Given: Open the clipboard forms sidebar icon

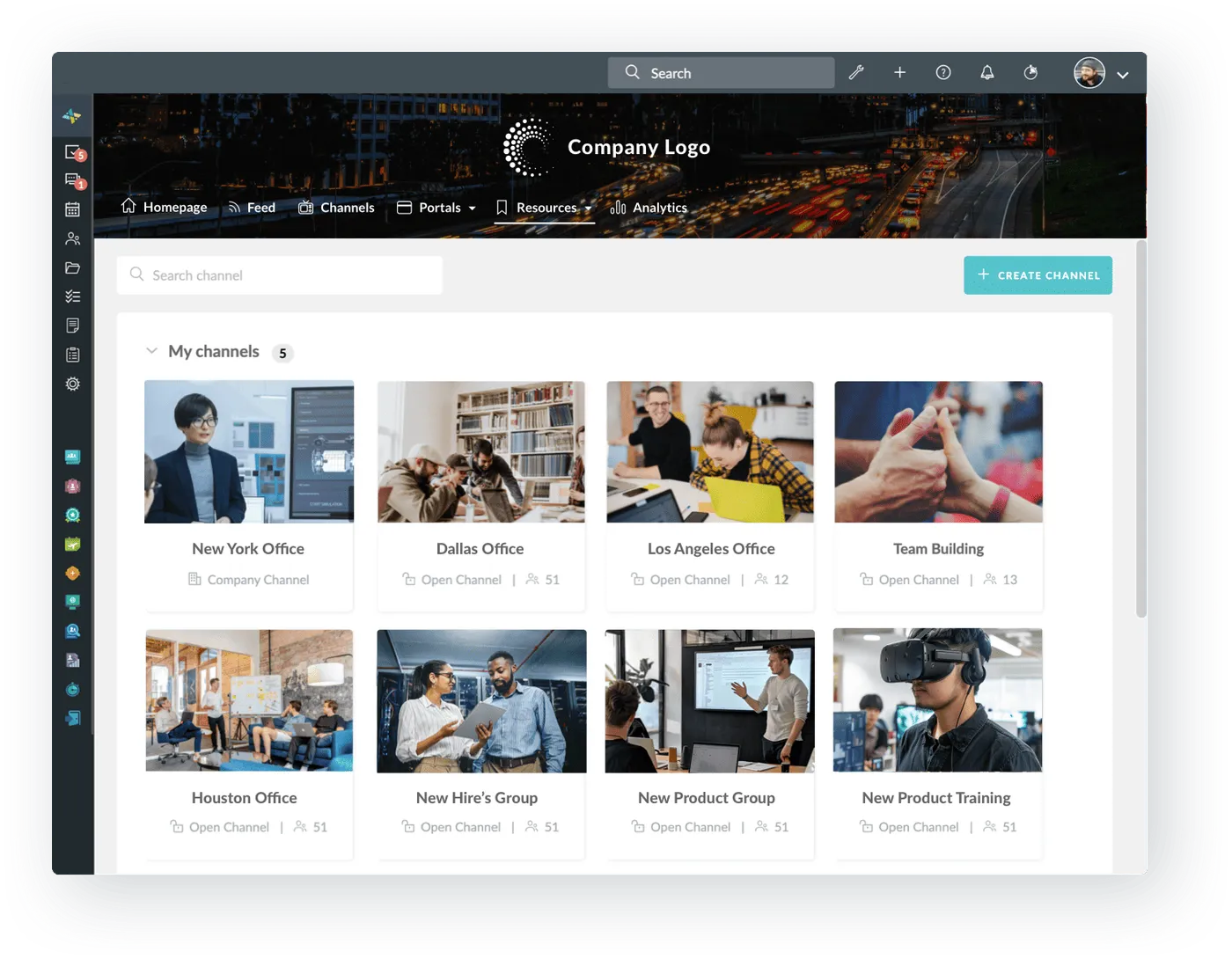Looking at the screenshot, I should coord(72,355).
